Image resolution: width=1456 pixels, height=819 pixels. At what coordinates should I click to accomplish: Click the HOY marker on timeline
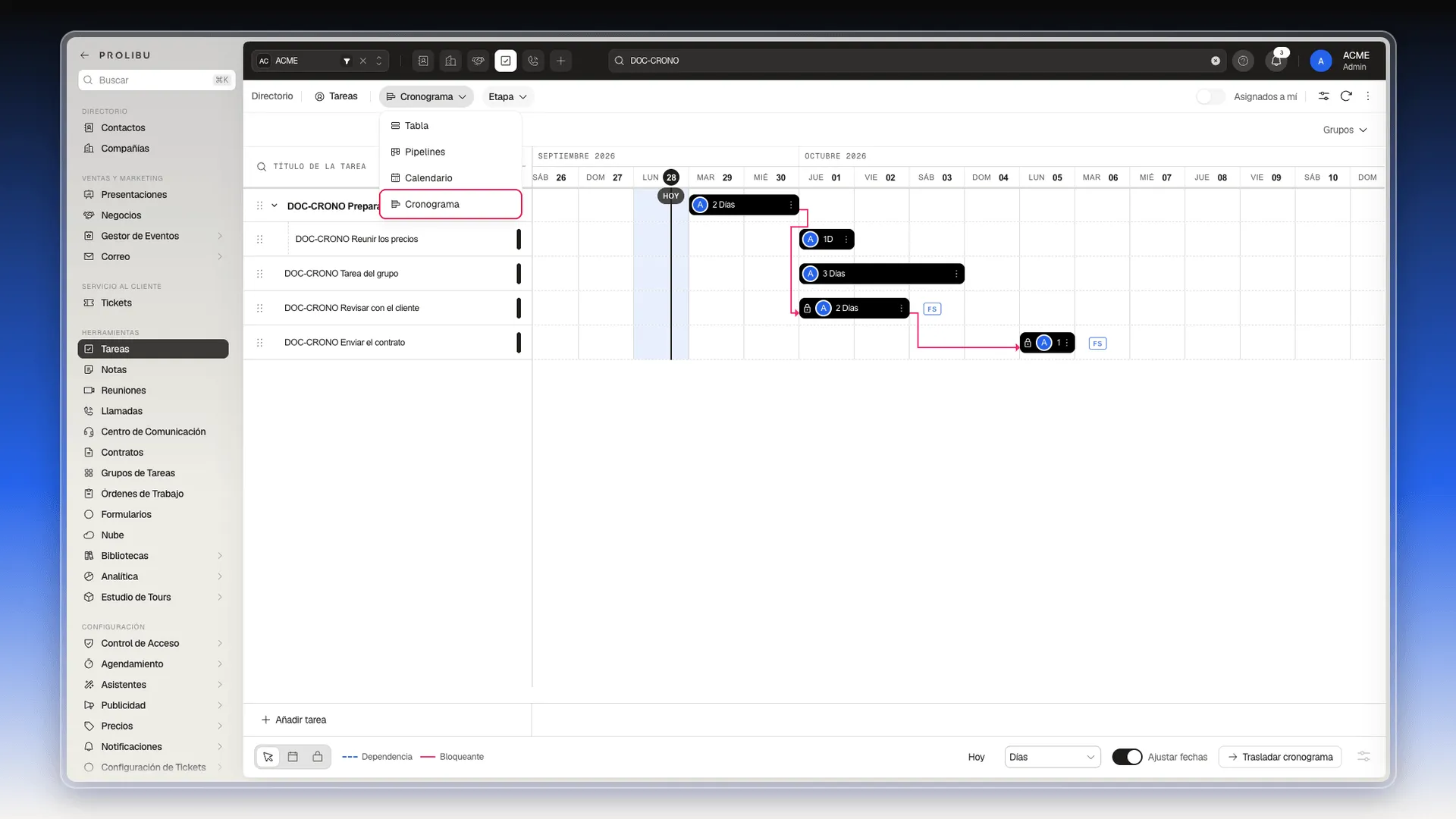671,196
